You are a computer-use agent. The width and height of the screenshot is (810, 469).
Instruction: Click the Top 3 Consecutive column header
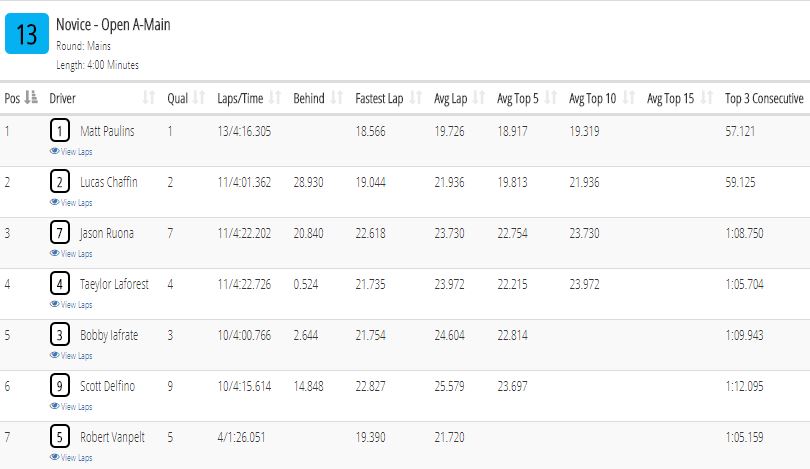(764, 98)
